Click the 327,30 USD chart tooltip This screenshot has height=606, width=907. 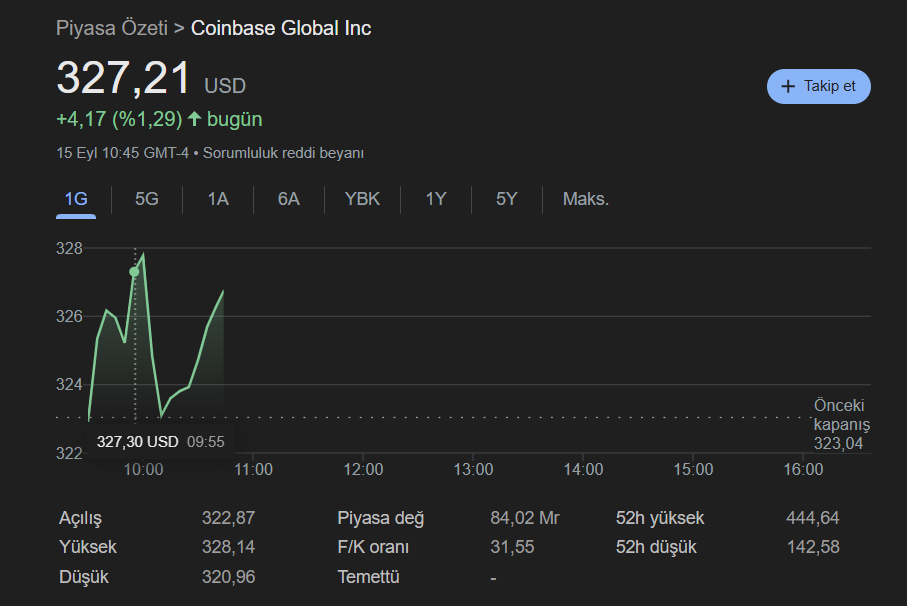(160, 441)
